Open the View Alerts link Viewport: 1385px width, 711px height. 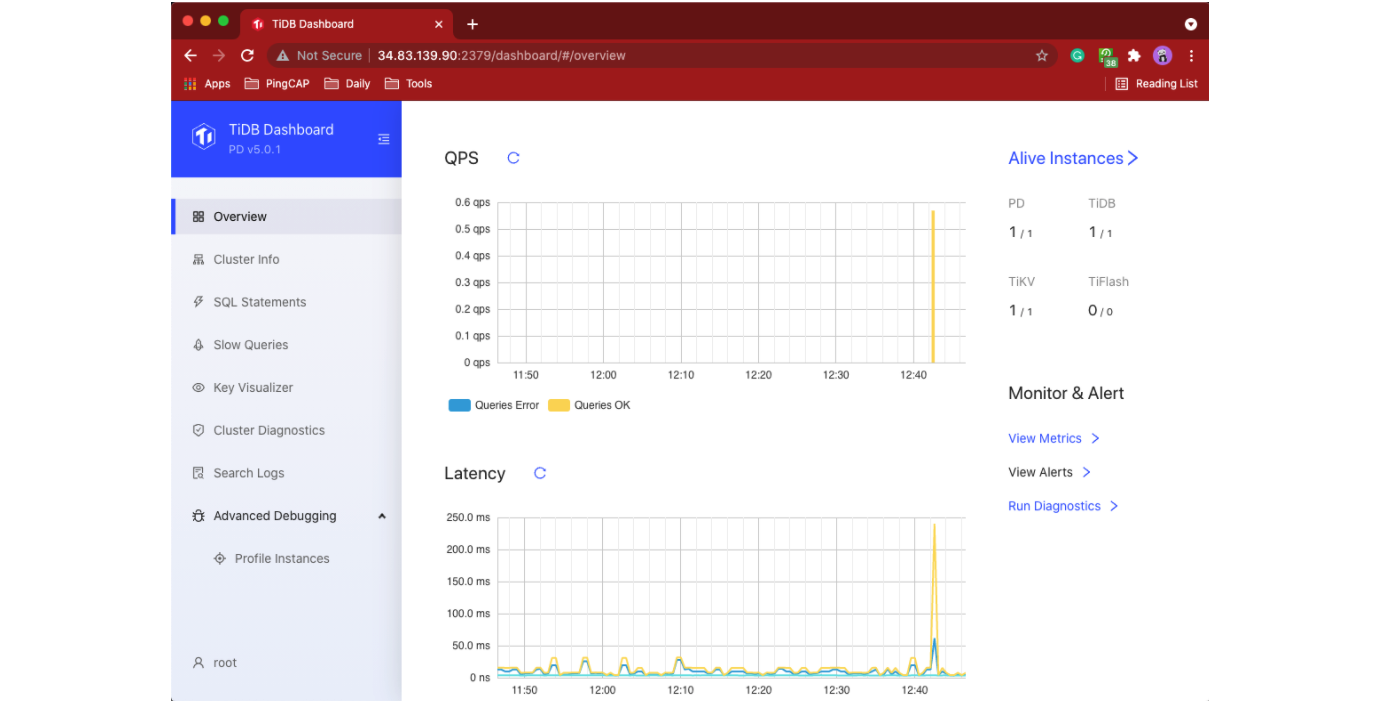(x=1041, y=472)
